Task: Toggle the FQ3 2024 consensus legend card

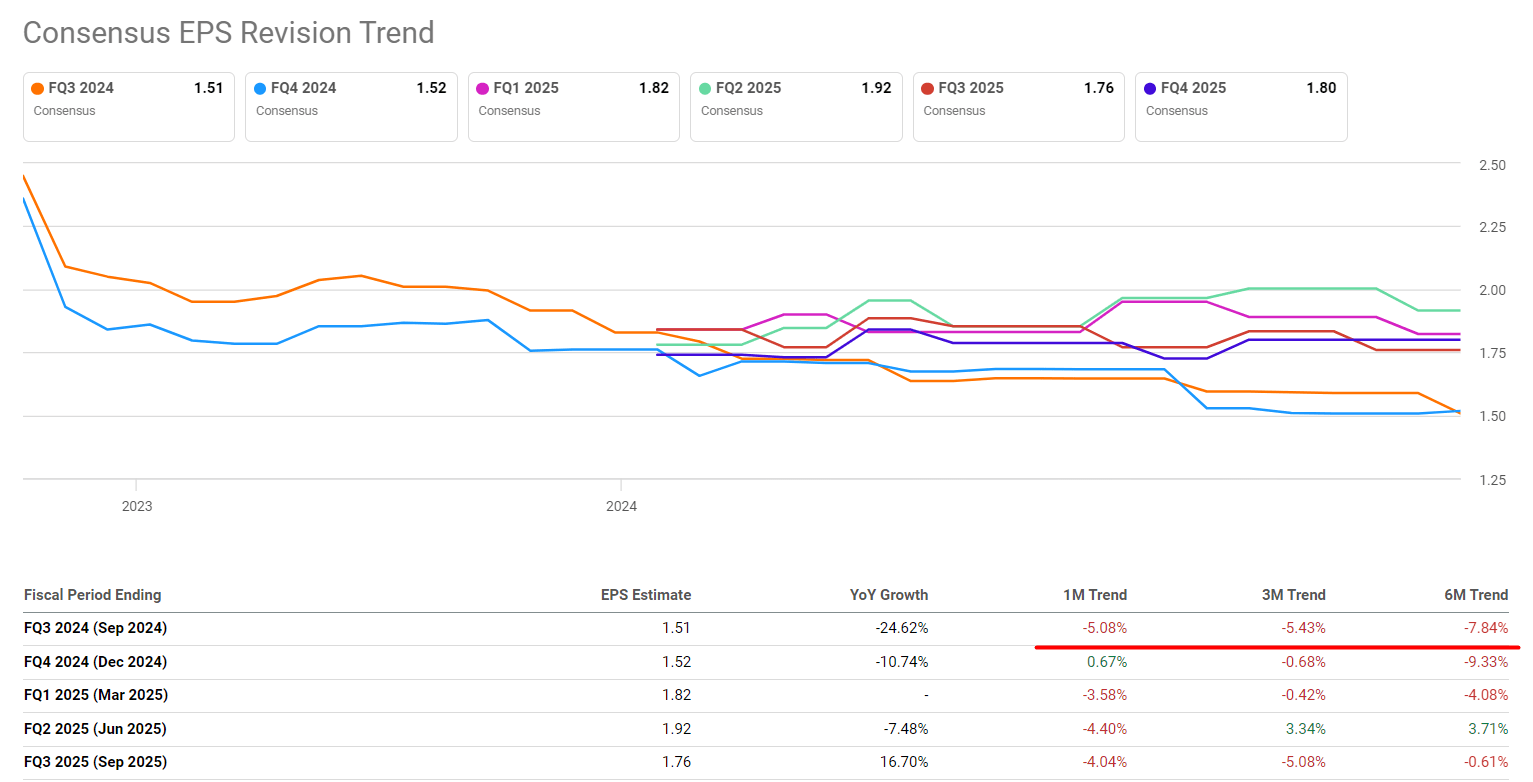Action: click(x=129, y=107)
